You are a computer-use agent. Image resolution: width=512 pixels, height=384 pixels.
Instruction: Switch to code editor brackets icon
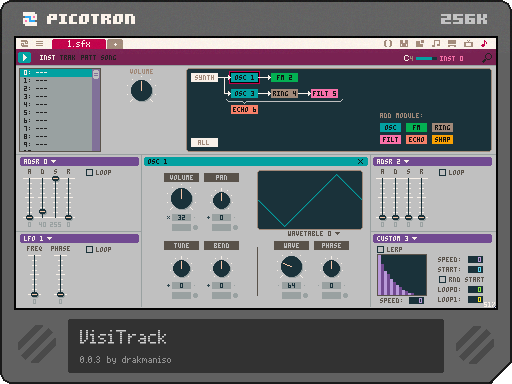[388, 43]
